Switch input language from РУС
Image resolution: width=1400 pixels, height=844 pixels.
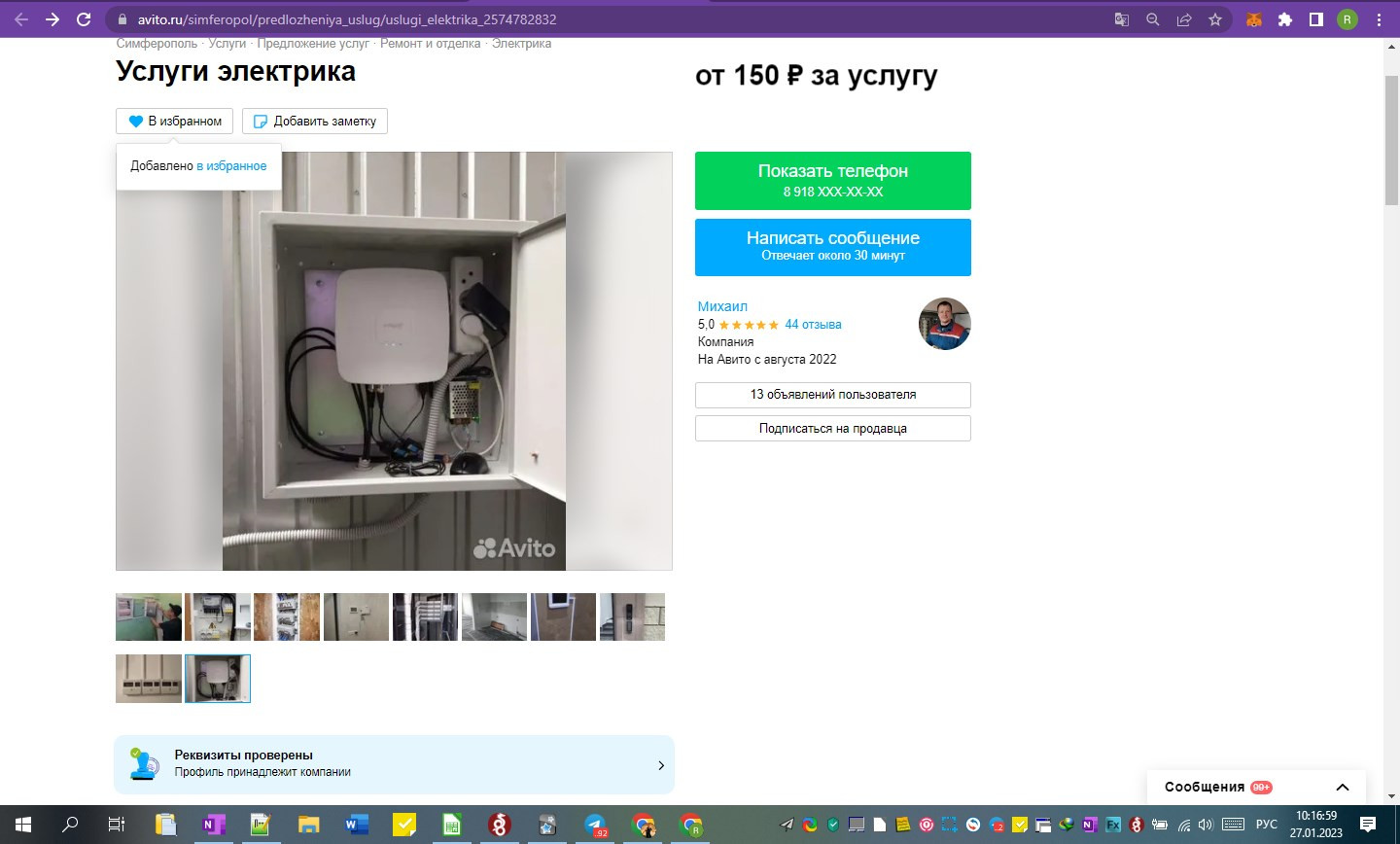click(x=1267, y=825)
